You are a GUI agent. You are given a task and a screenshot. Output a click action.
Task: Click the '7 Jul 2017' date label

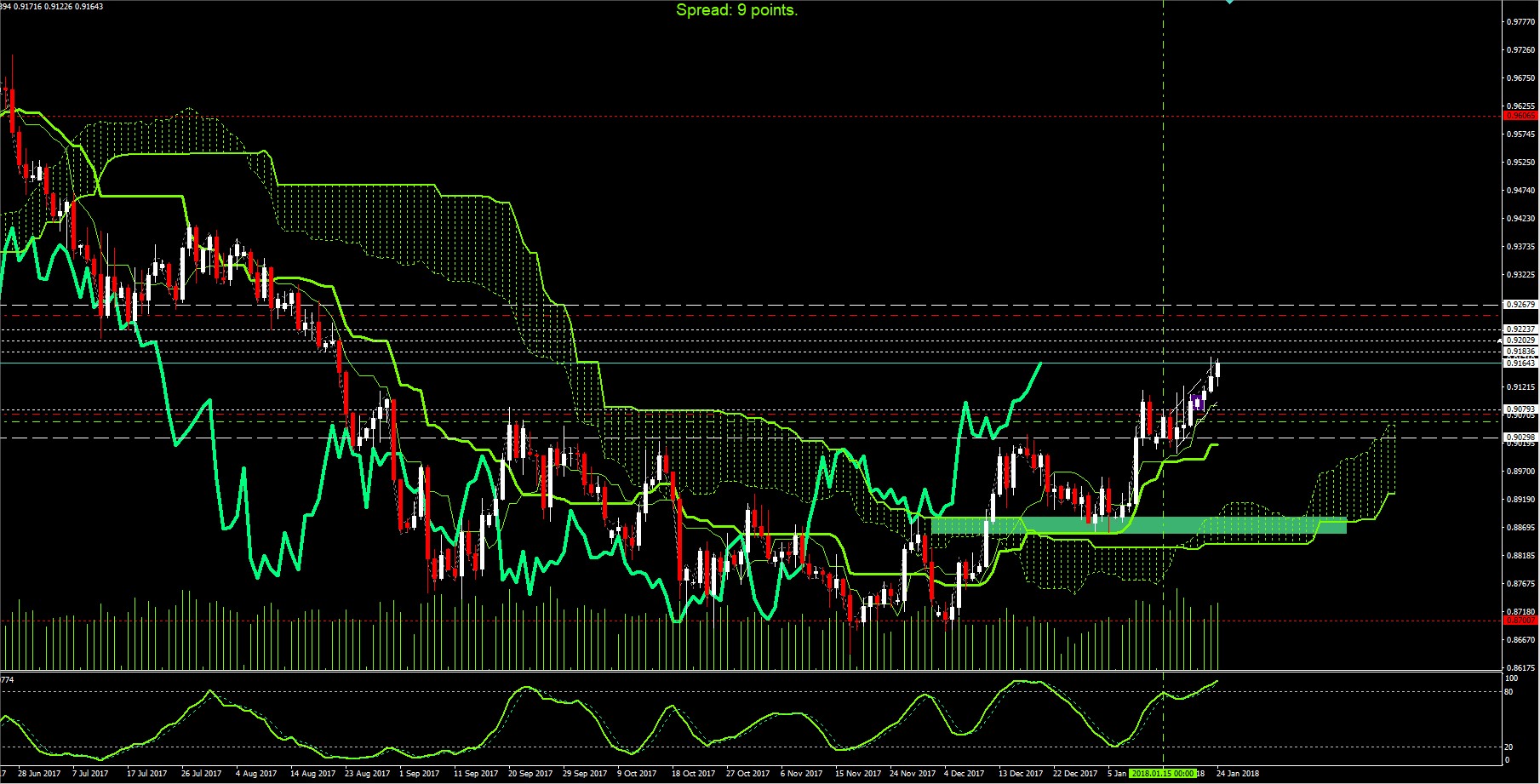pos(90,774)
